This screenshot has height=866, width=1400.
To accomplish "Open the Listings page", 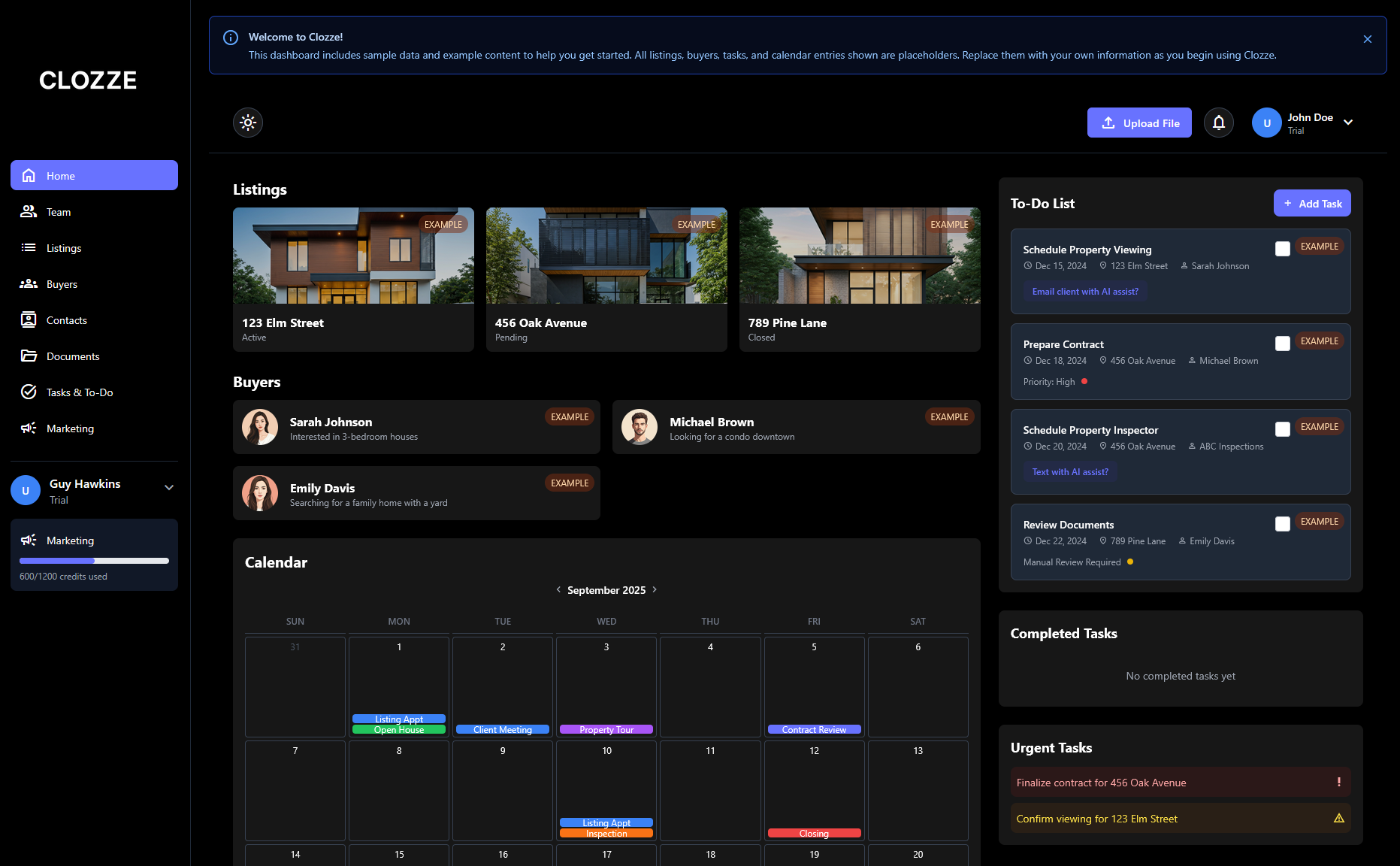I will (94, 247).
